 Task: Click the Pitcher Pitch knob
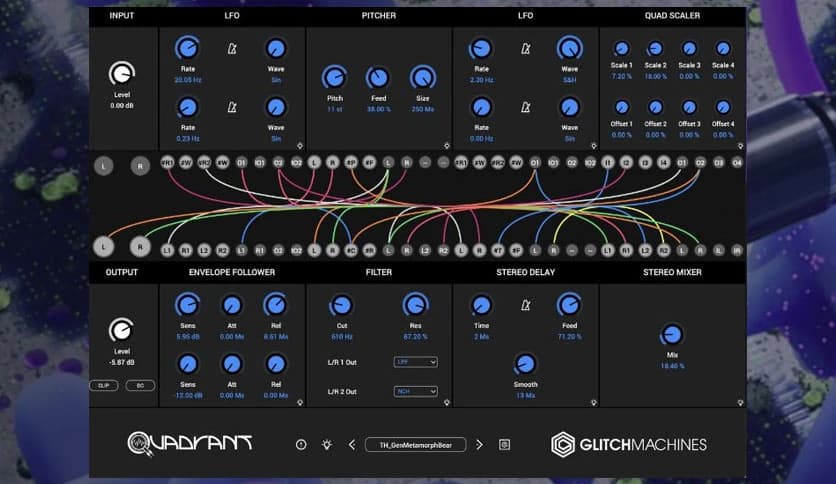335,78
